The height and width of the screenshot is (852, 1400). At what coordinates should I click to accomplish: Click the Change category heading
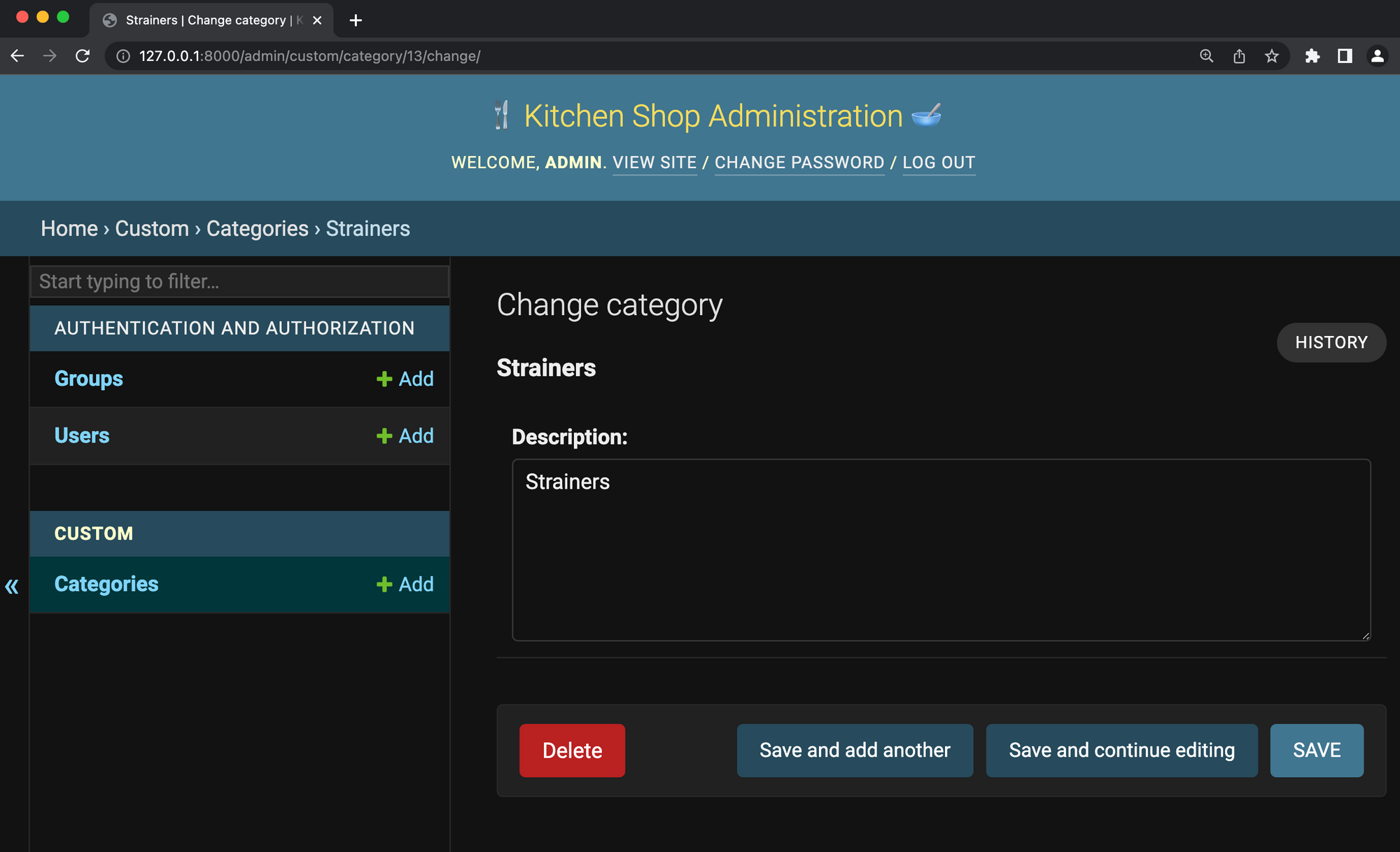pyautogui.click(x=610, y=305)
